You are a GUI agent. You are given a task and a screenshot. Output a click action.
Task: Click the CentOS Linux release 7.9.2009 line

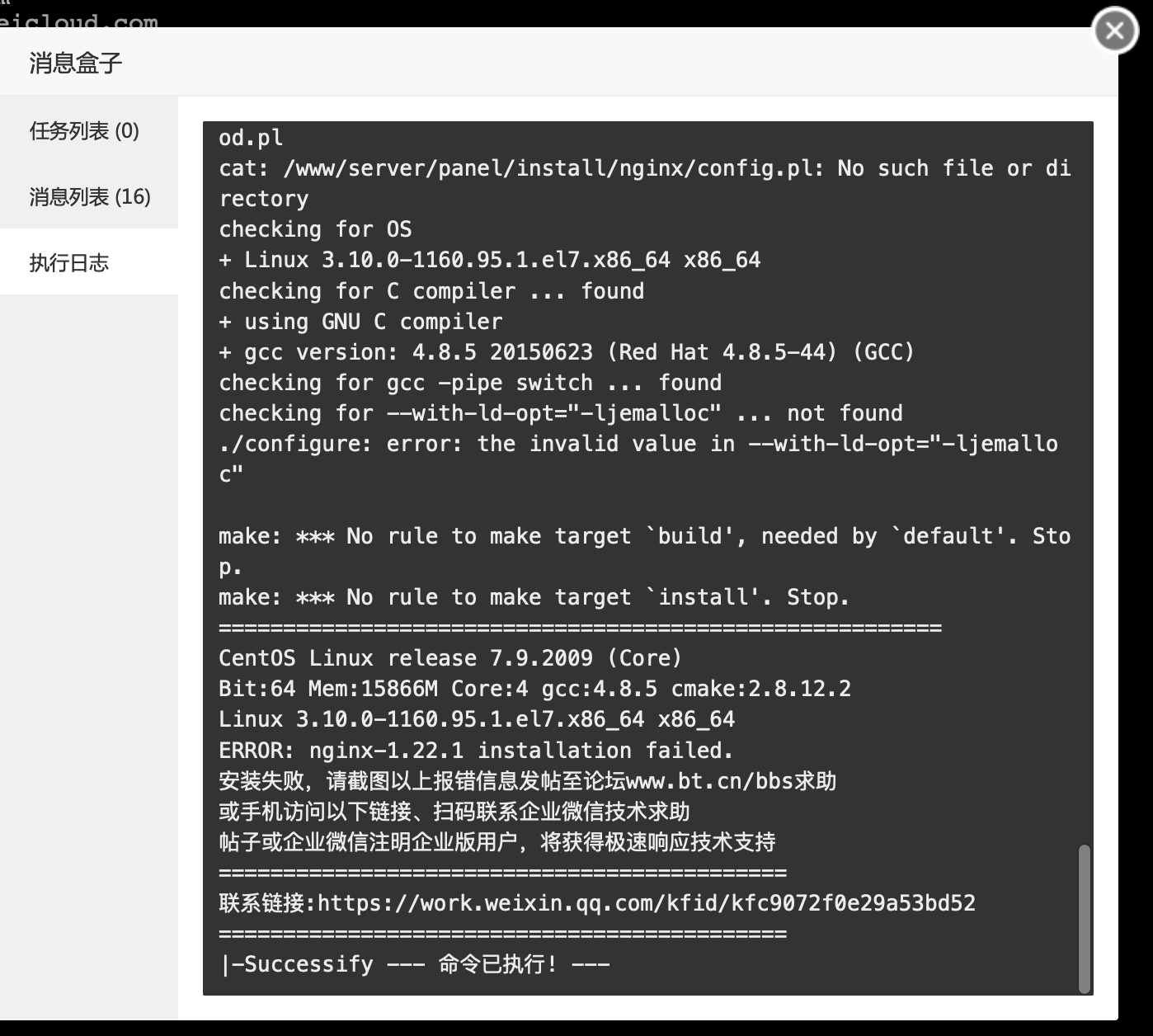[x=450, y=658]
